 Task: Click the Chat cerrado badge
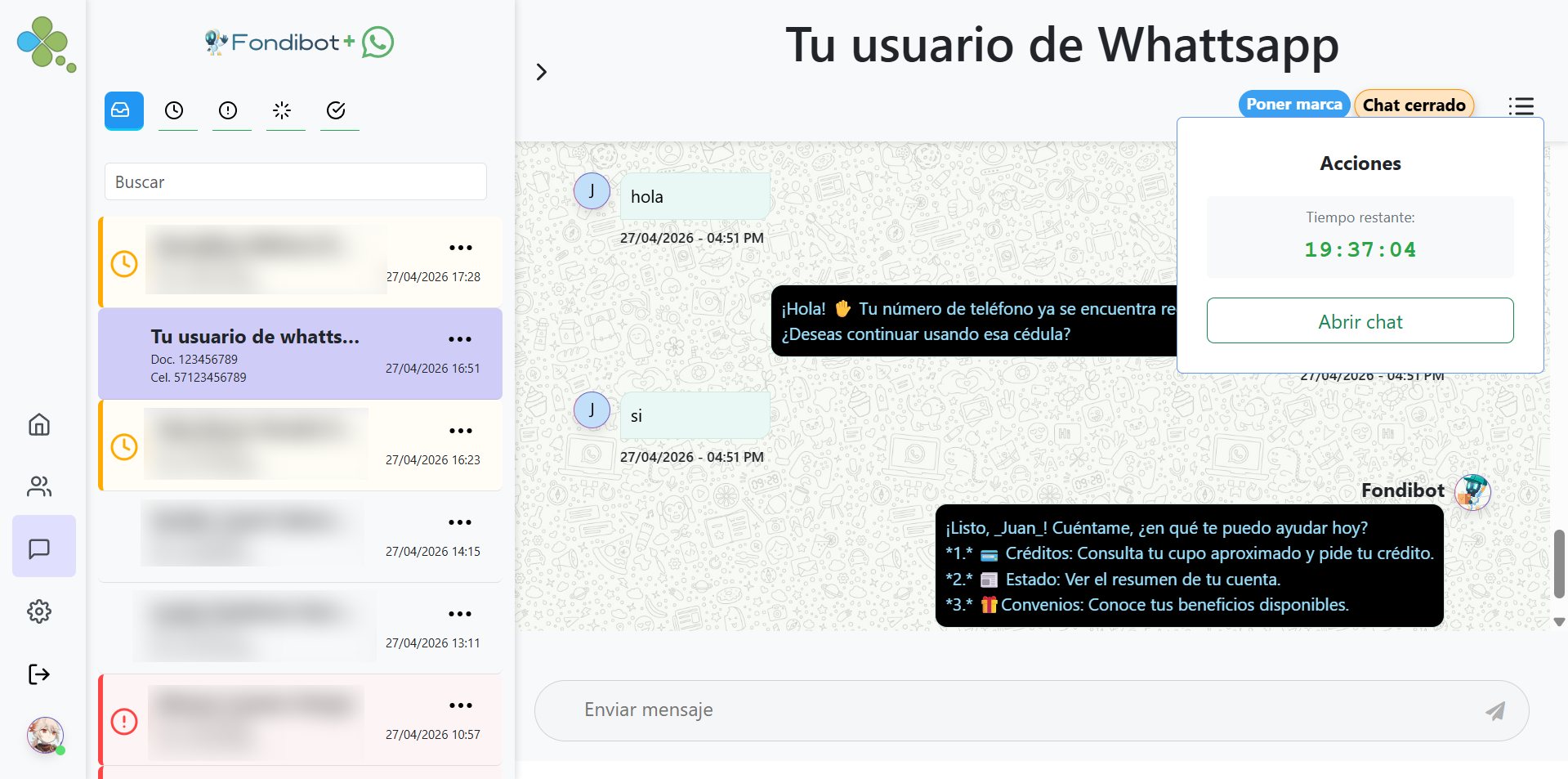point(1414,105)
